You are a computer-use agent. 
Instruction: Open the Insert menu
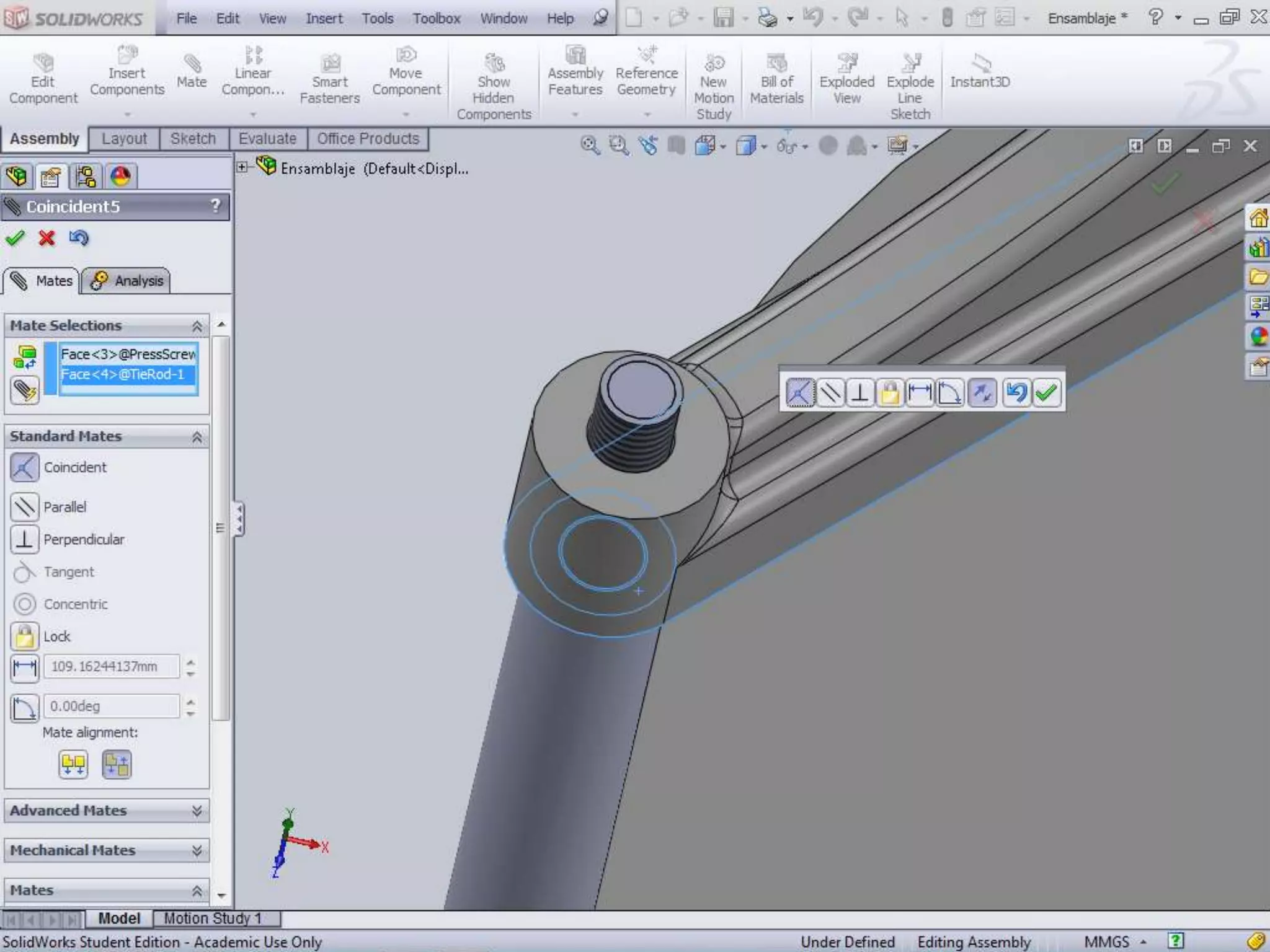pos(324,19)
